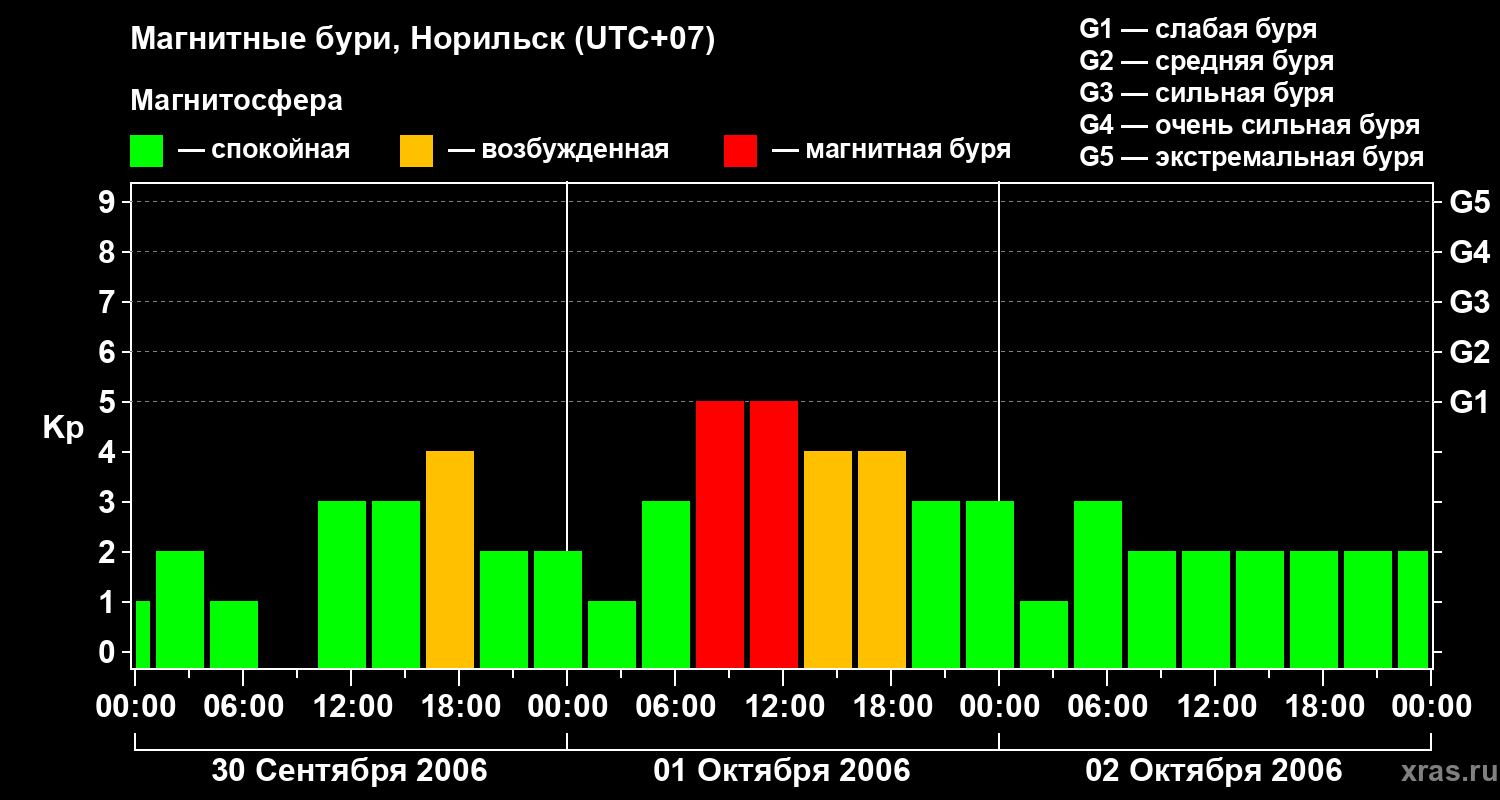Click the green Kp 1 bar on 02 Октября
The height and width of the screenshot is (800, 1500).
(1044, 634)
